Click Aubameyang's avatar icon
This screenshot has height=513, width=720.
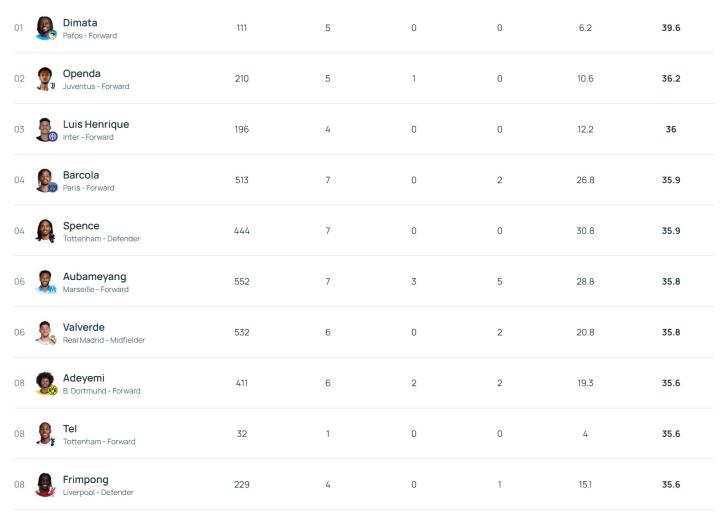pyautogui.click(x=45, y=282)
